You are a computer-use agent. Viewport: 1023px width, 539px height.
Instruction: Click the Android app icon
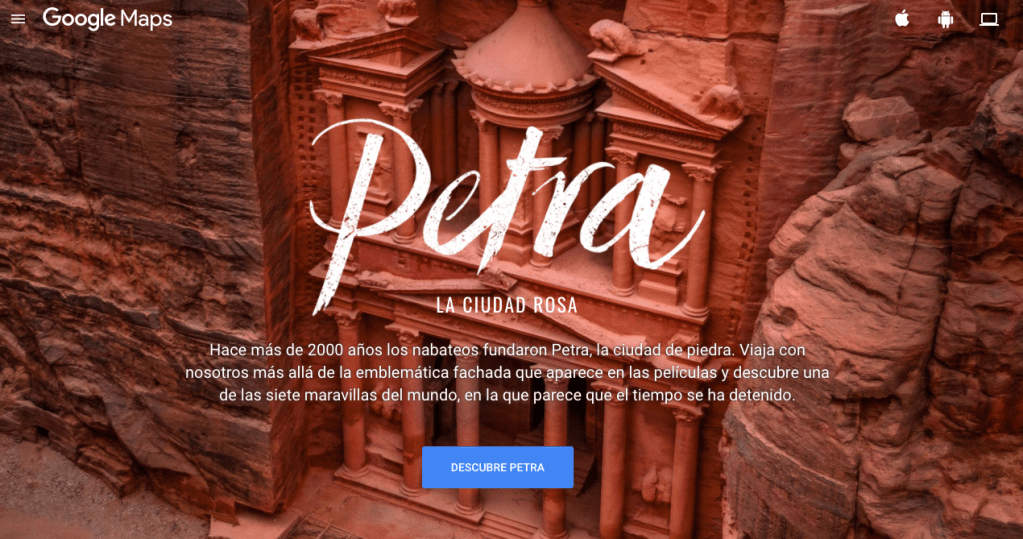pyautogui.click(x=945, y=19)
